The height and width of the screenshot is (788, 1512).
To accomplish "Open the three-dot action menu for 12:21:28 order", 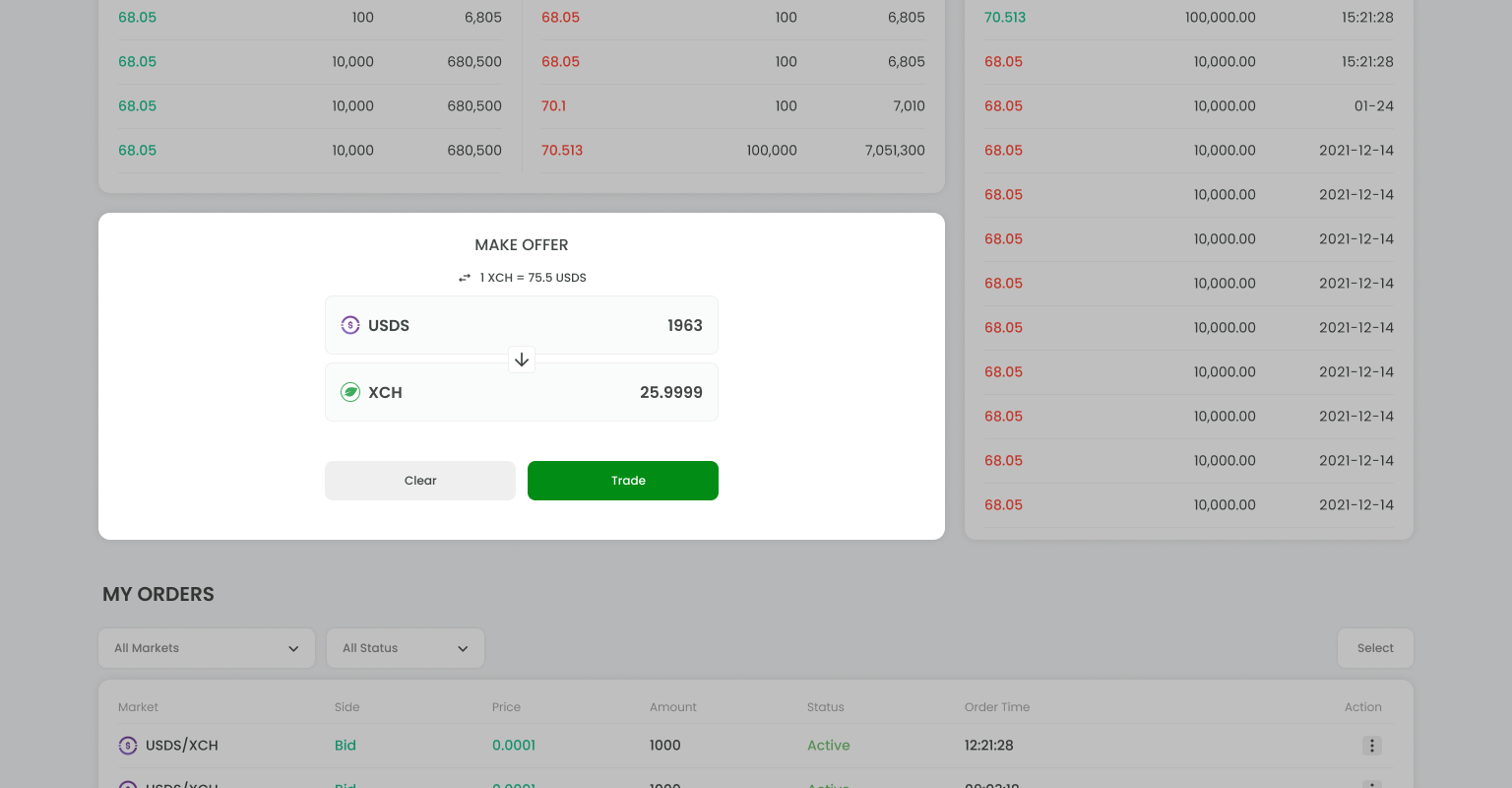I will (1372, 746).
